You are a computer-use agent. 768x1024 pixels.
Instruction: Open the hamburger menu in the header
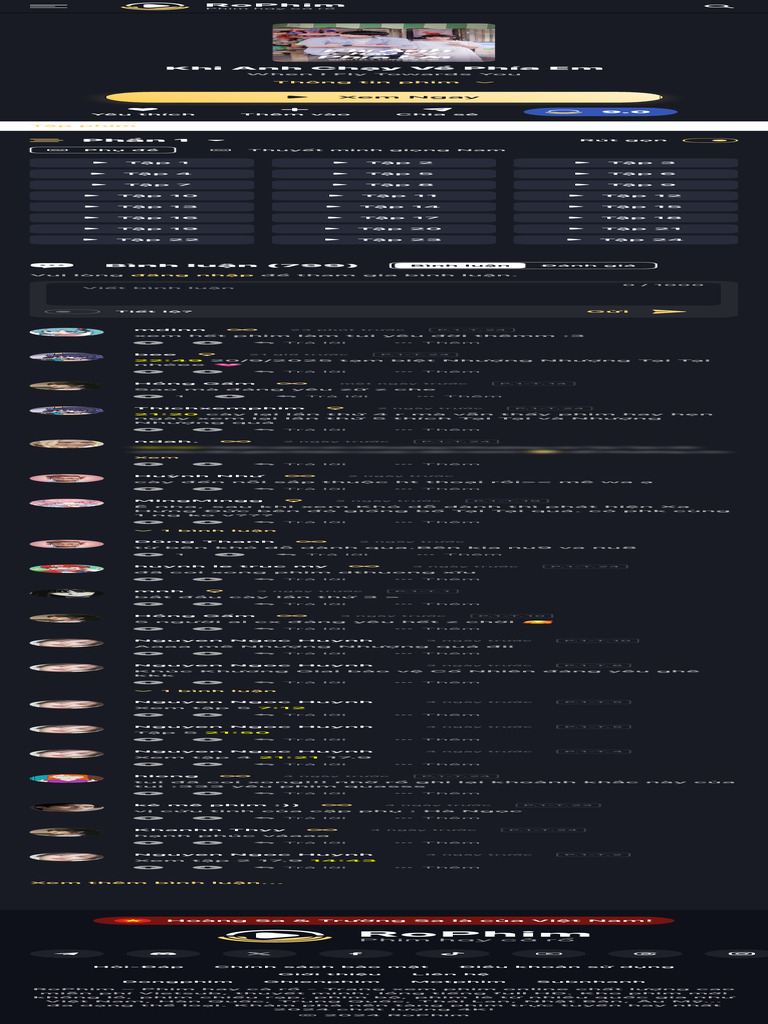(48, 6)
